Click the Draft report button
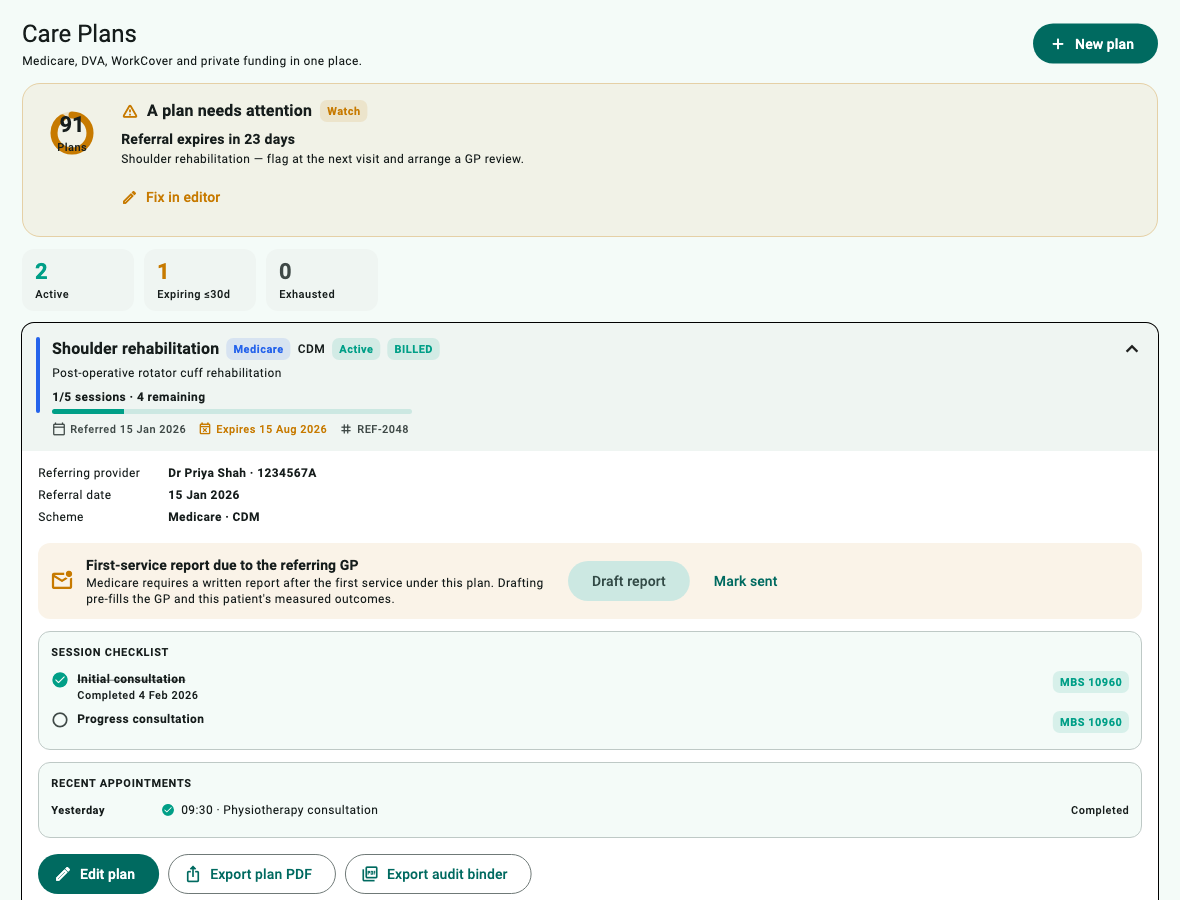Image resolution: width=1180 pixels, height=900 pixels. tap(628, 581)
